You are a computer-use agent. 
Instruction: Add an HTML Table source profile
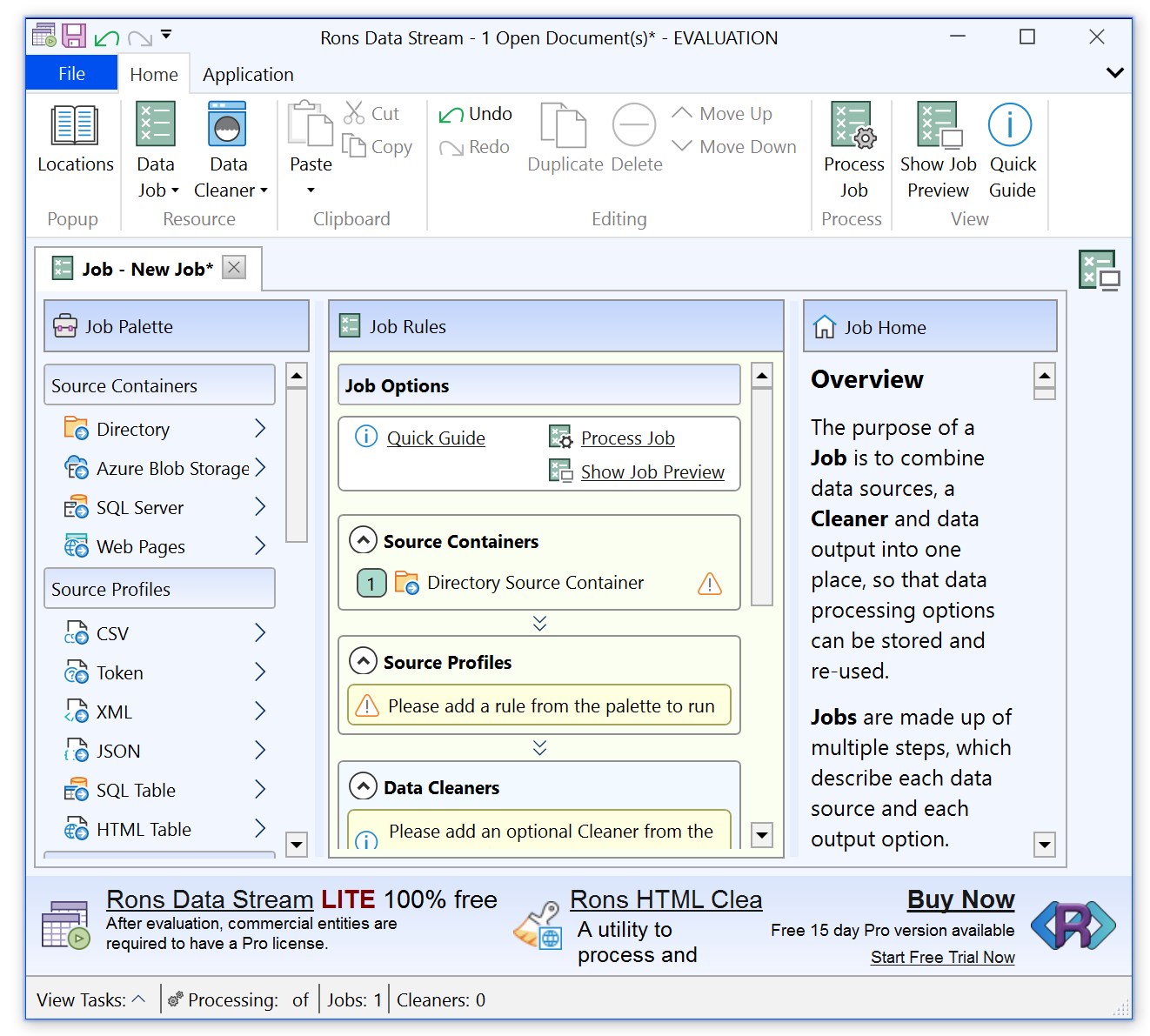click(x=164, y=829)
